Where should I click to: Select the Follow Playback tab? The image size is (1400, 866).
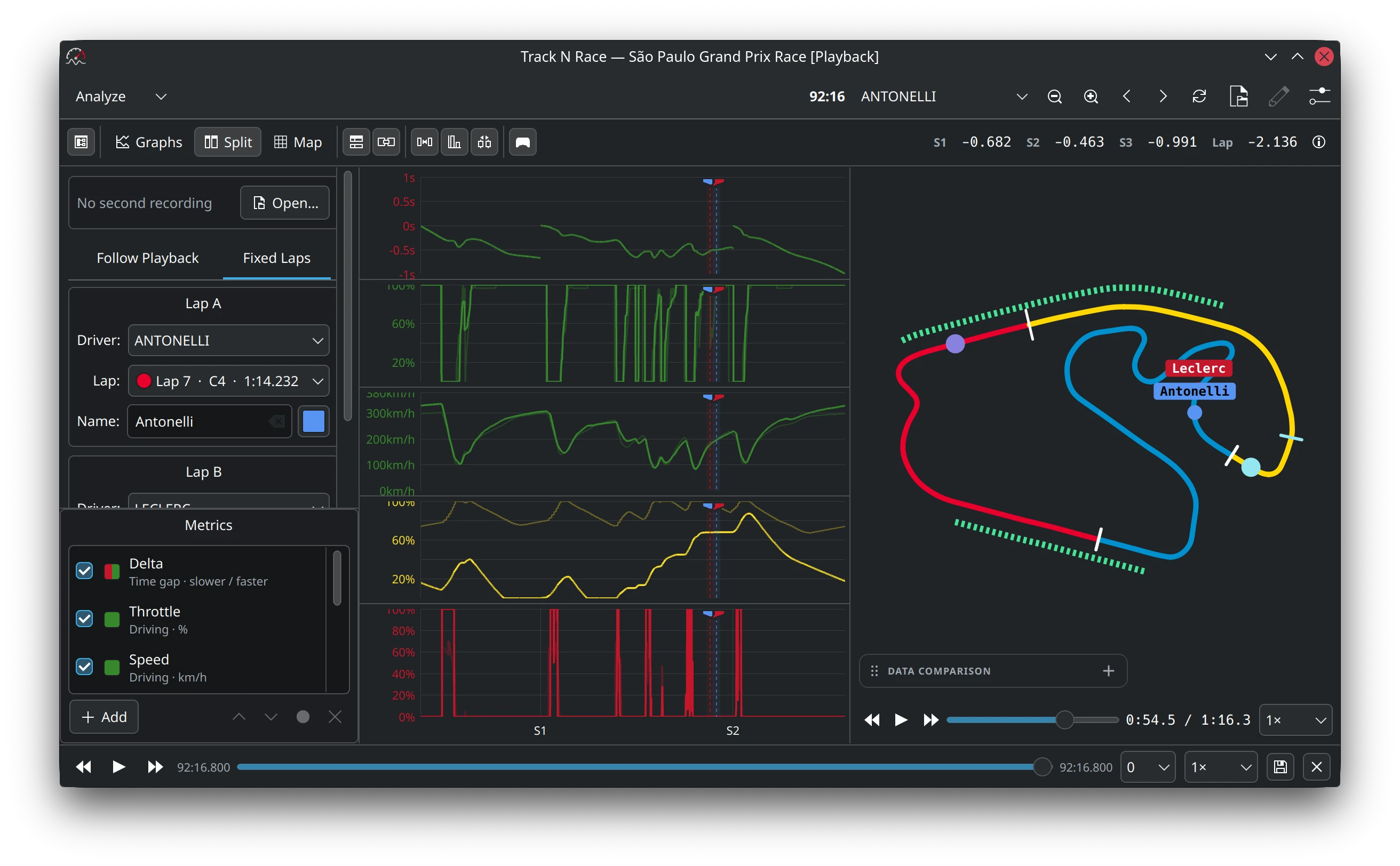click(147, 258)
